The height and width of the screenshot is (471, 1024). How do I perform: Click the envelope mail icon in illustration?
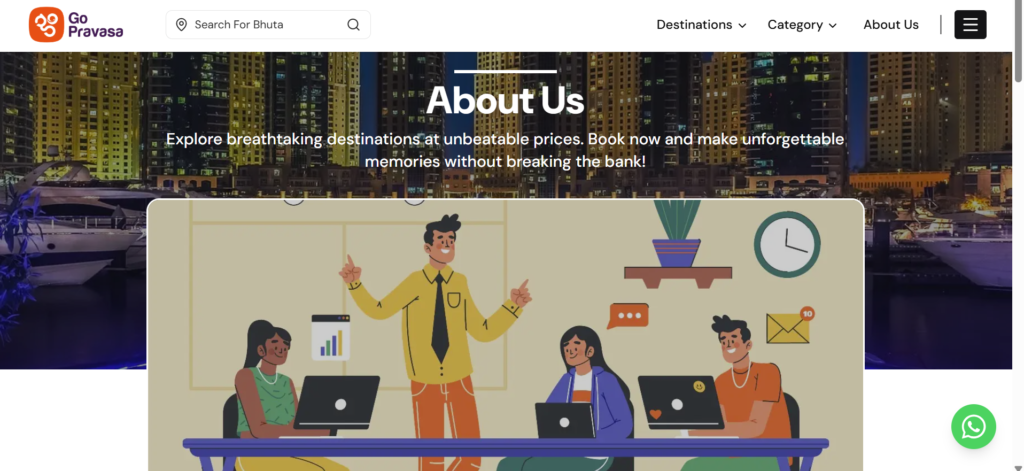[789, 326]
